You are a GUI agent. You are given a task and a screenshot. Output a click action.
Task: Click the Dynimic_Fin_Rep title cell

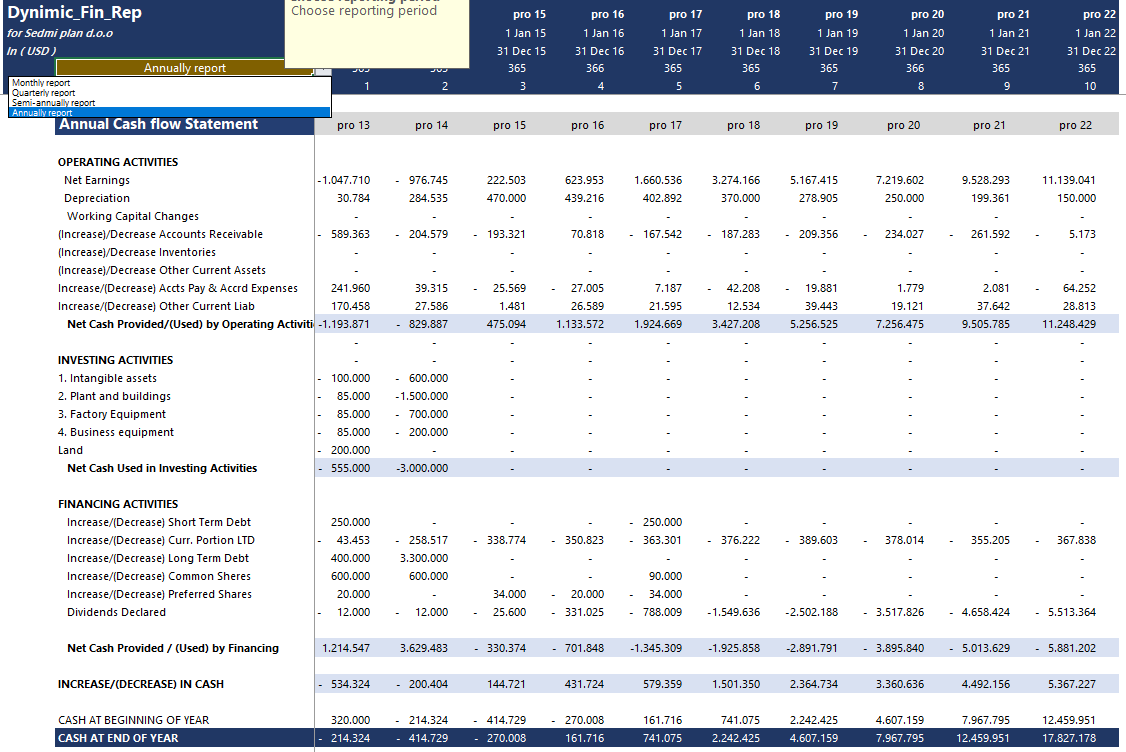75,13
